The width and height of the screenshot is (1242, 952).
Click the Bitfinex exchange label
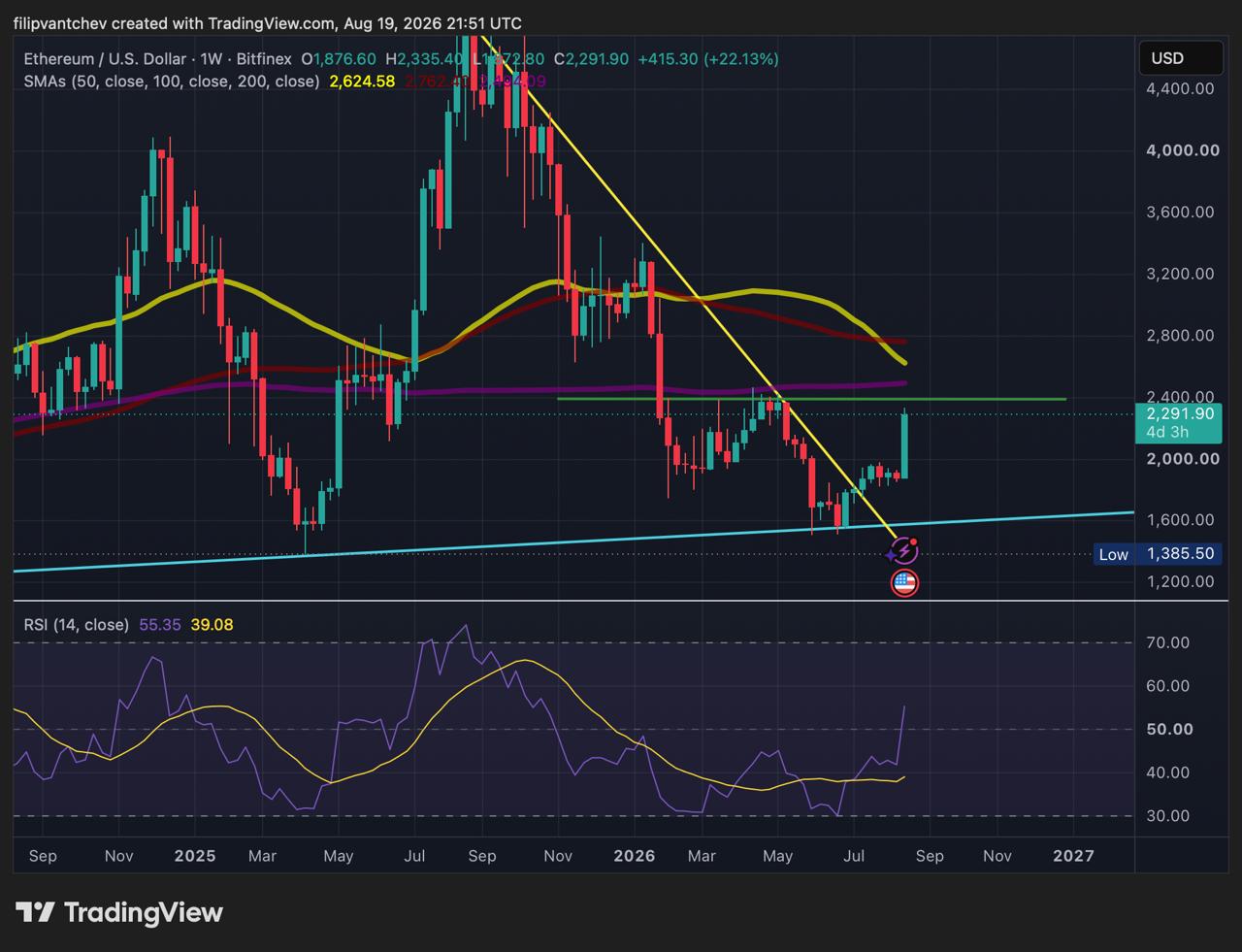pos(264,59)
